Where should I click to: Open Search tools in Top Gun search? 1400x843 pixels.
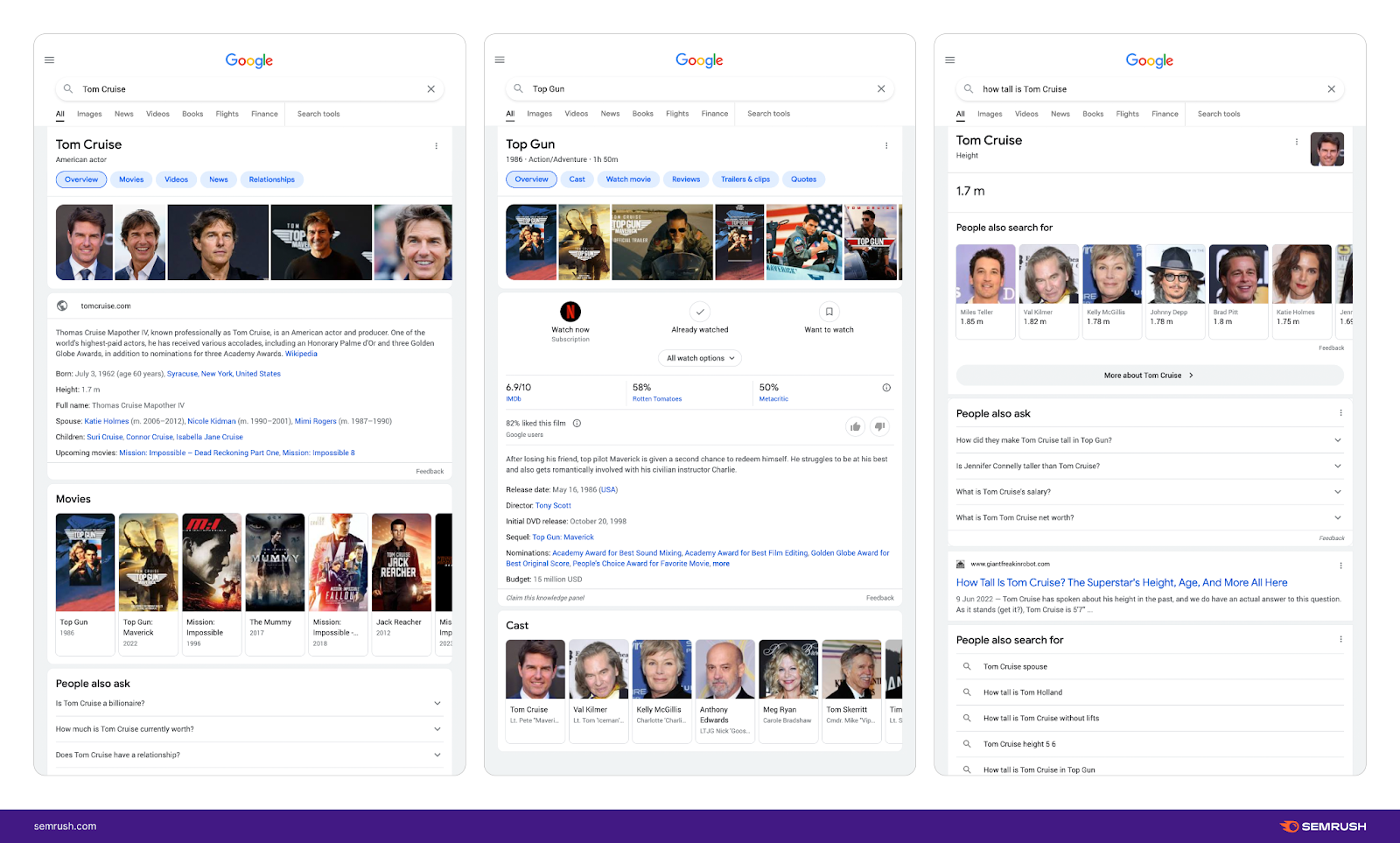click(x=768, y=114)
